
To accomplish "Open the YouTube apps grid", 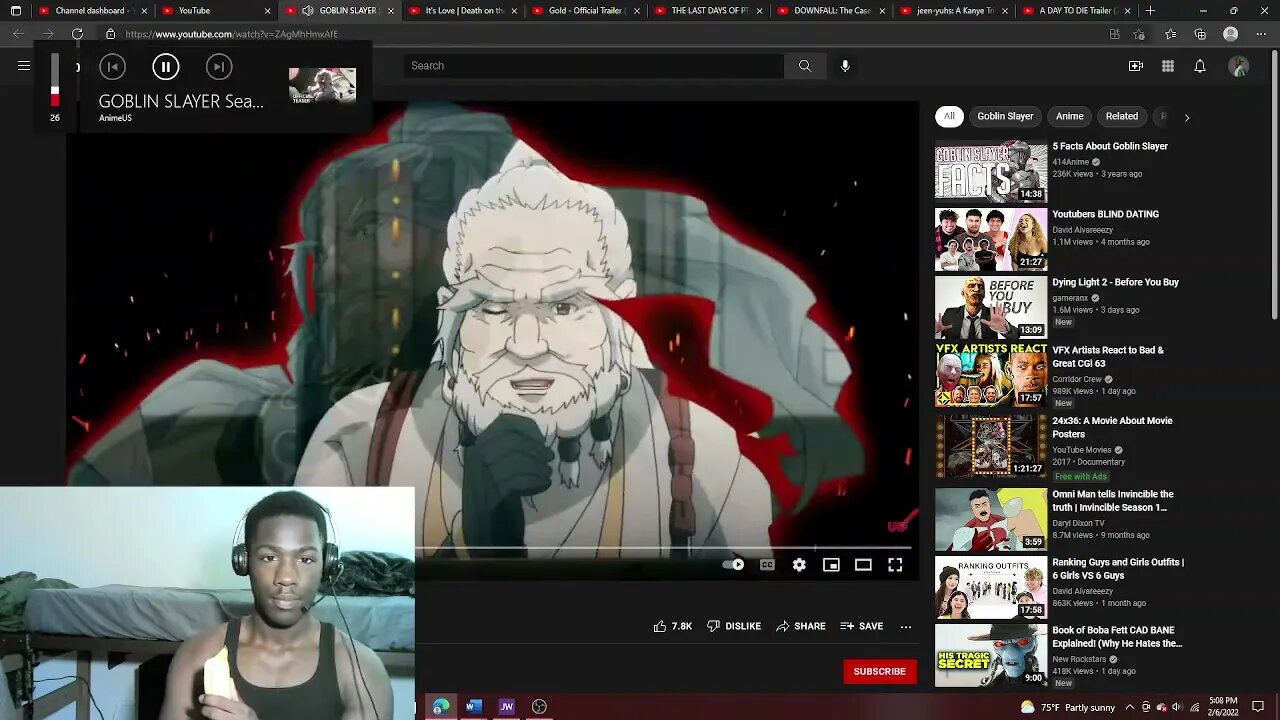I will (1168, 66).
